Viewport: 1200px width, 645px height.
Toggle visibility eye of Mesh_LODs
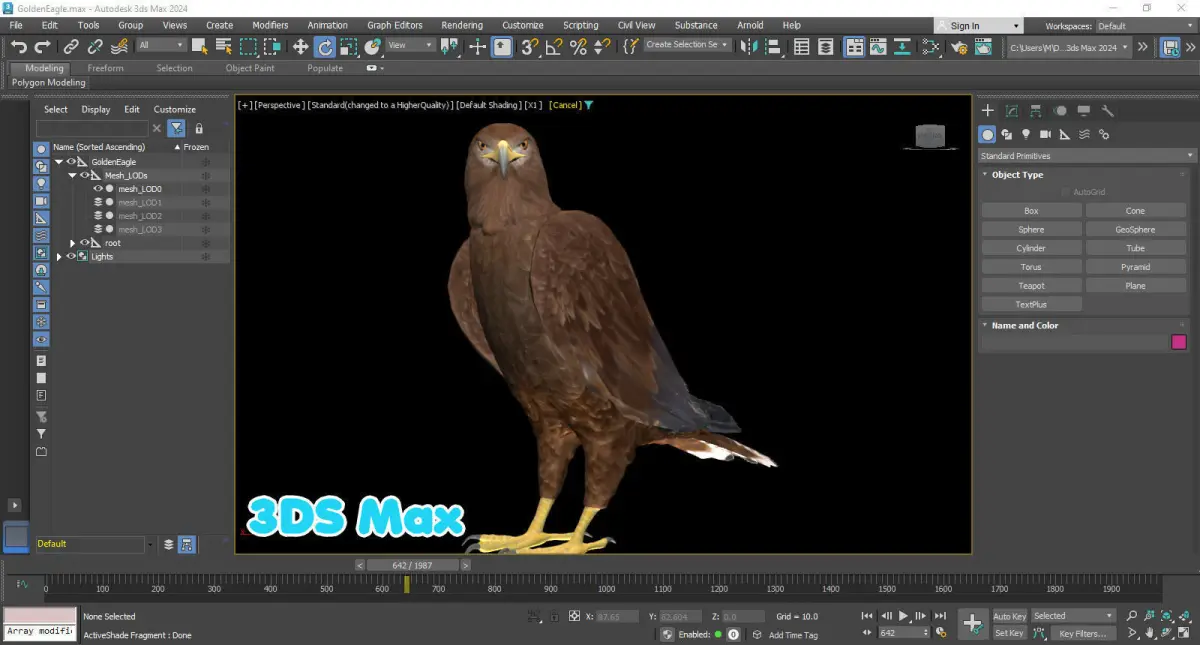pos(85,175)
